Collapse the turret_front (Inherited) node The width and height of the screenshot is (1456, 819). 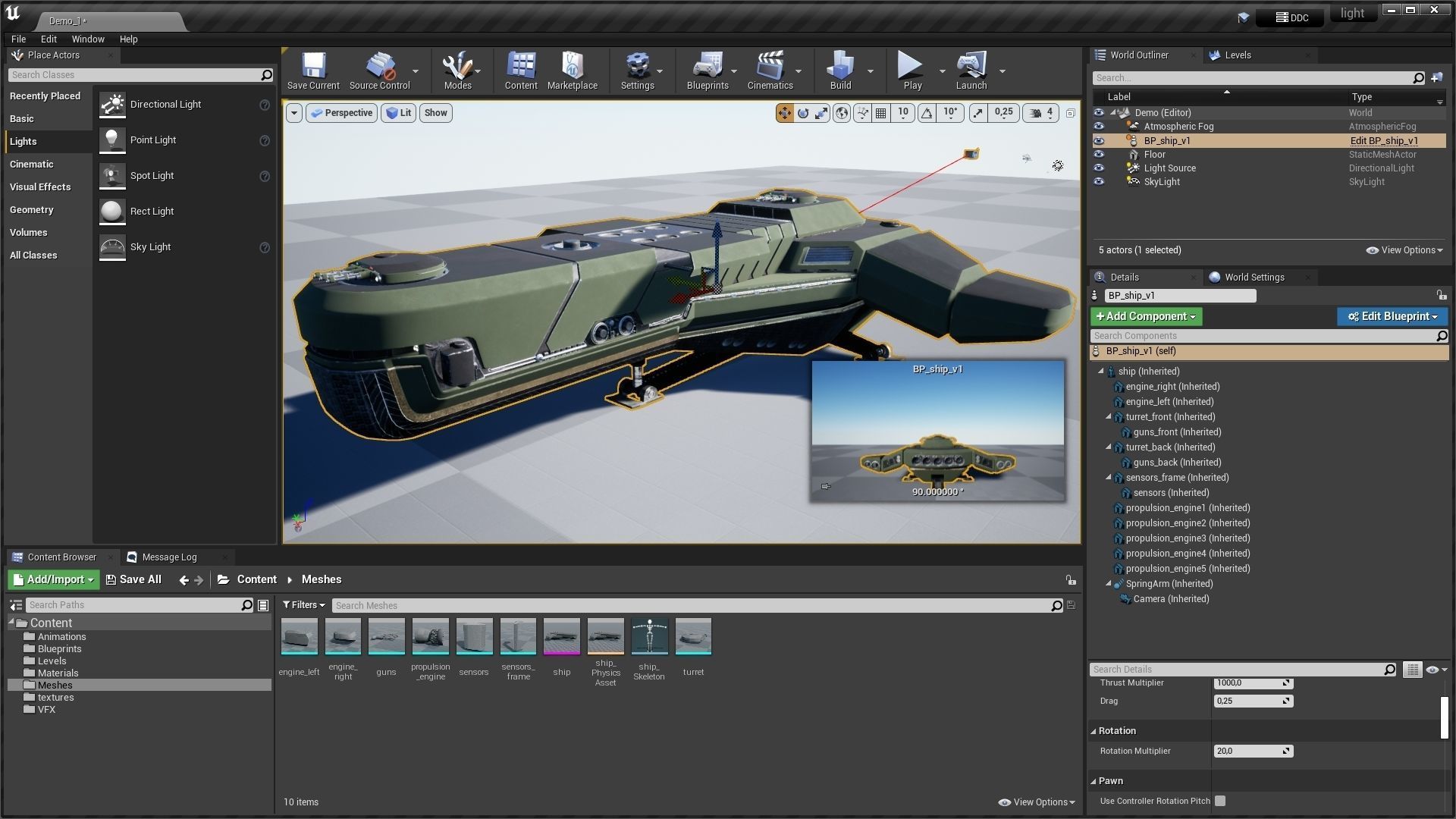tap(1109, 417)
